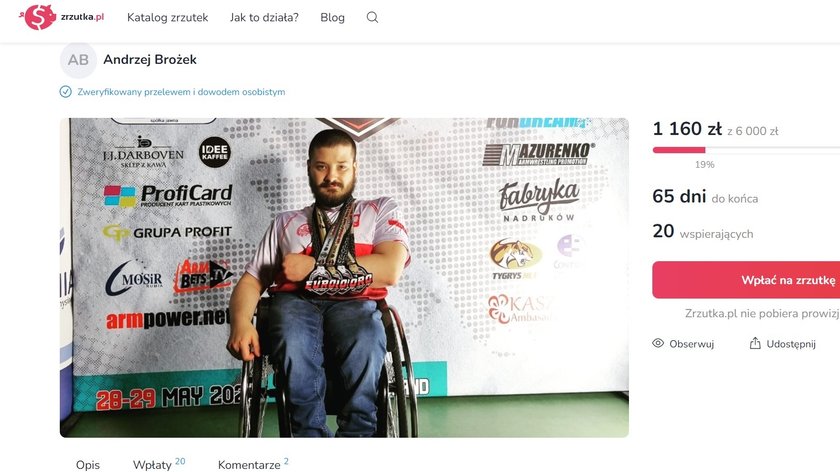Go to the Blog link
Screen dimensions: 840x472
(x=332, y=17)
